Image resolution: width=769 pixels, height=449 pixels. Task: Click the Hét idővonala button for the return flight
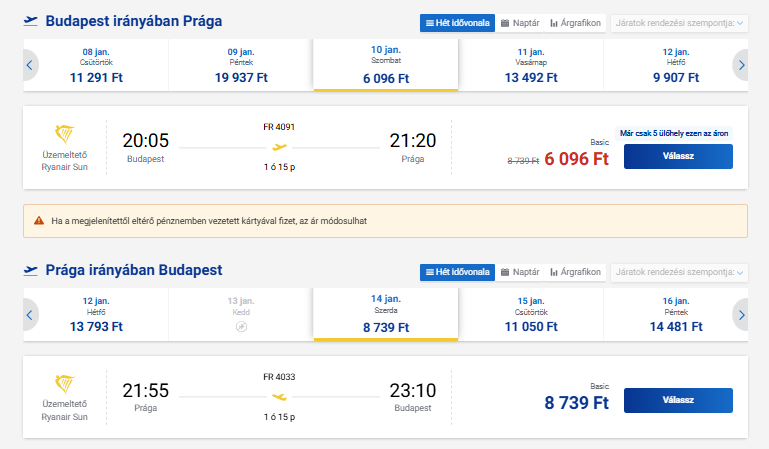click(x=457, y=271)
